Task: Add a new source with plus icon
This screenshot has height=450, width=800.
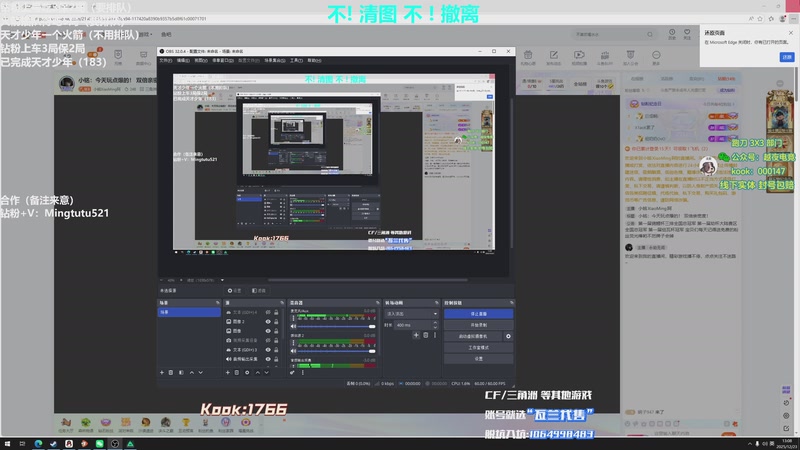Action: (228, 372)
